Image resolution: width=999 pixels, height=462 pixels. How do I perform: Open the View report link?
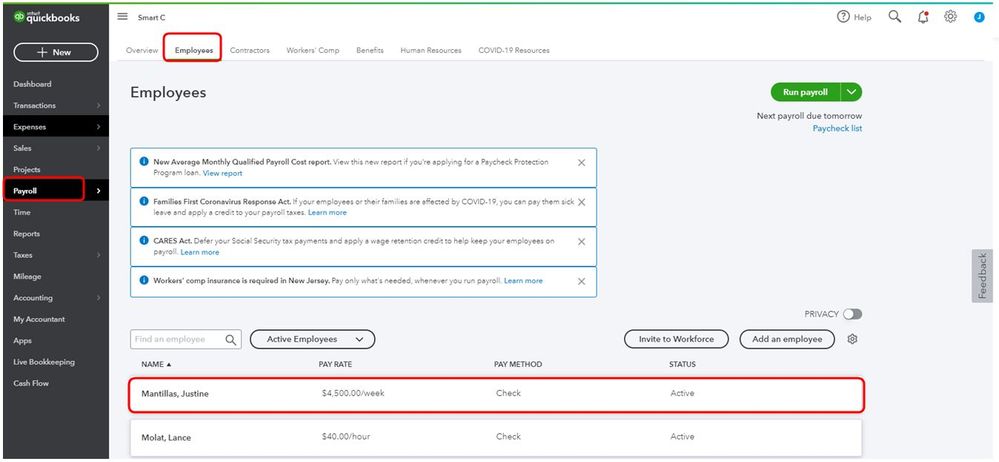point(222,173)
